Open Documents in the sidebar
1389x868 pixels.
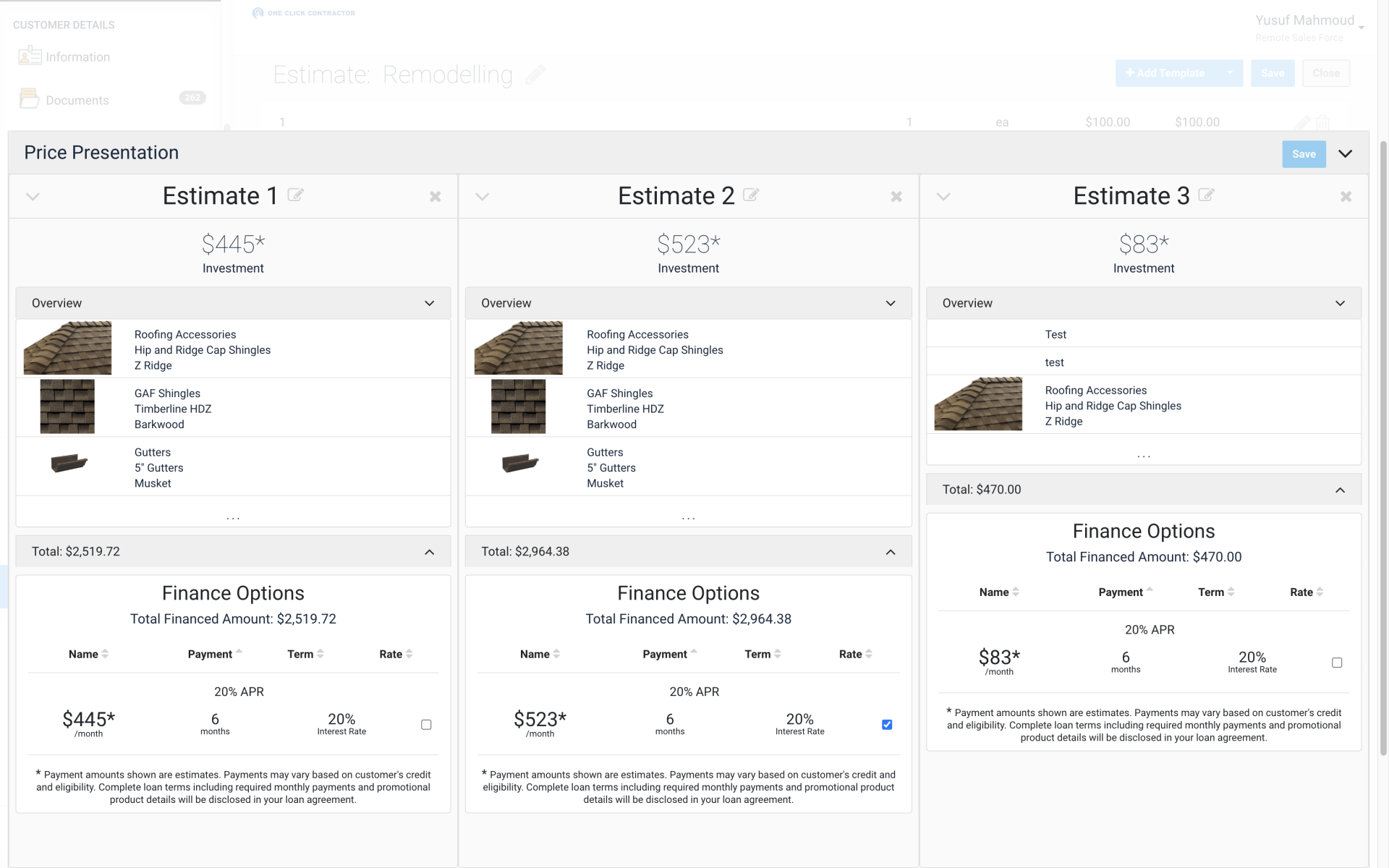77,100
